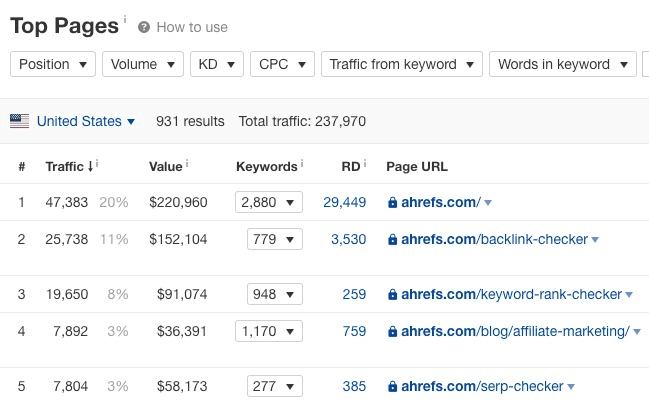
Task: Open the ahrefs.com/backlink-checker link
Action: 495,239
